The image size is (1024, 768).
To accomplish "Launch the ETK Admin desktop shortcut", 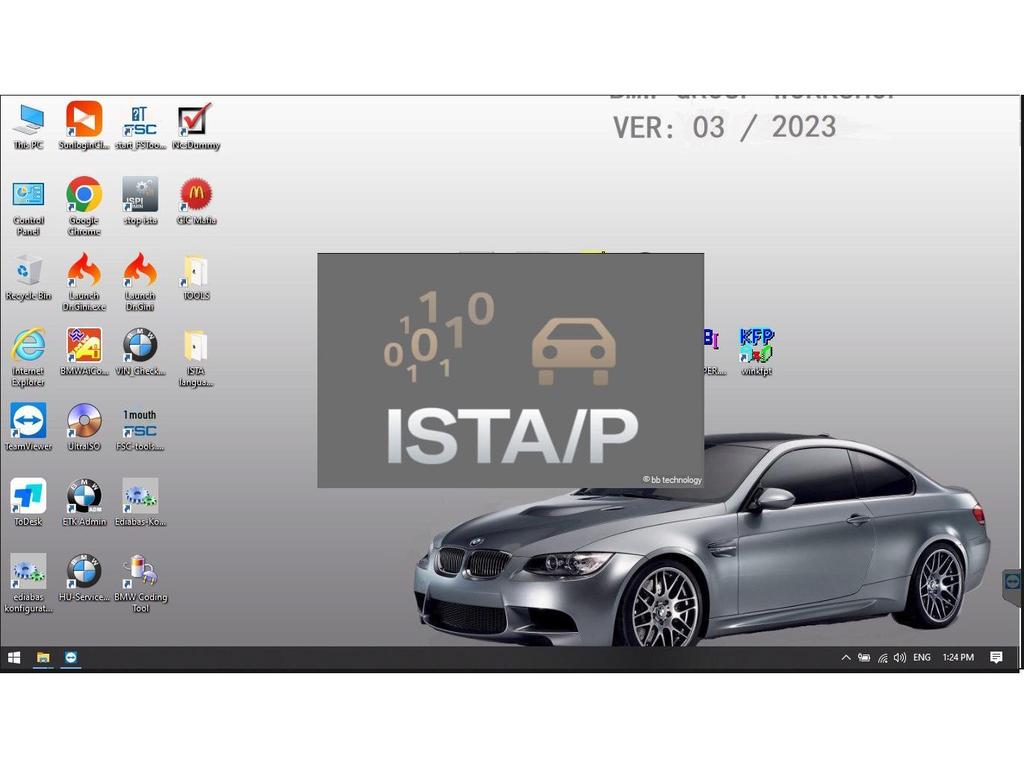I will click(x=84, y=497).
